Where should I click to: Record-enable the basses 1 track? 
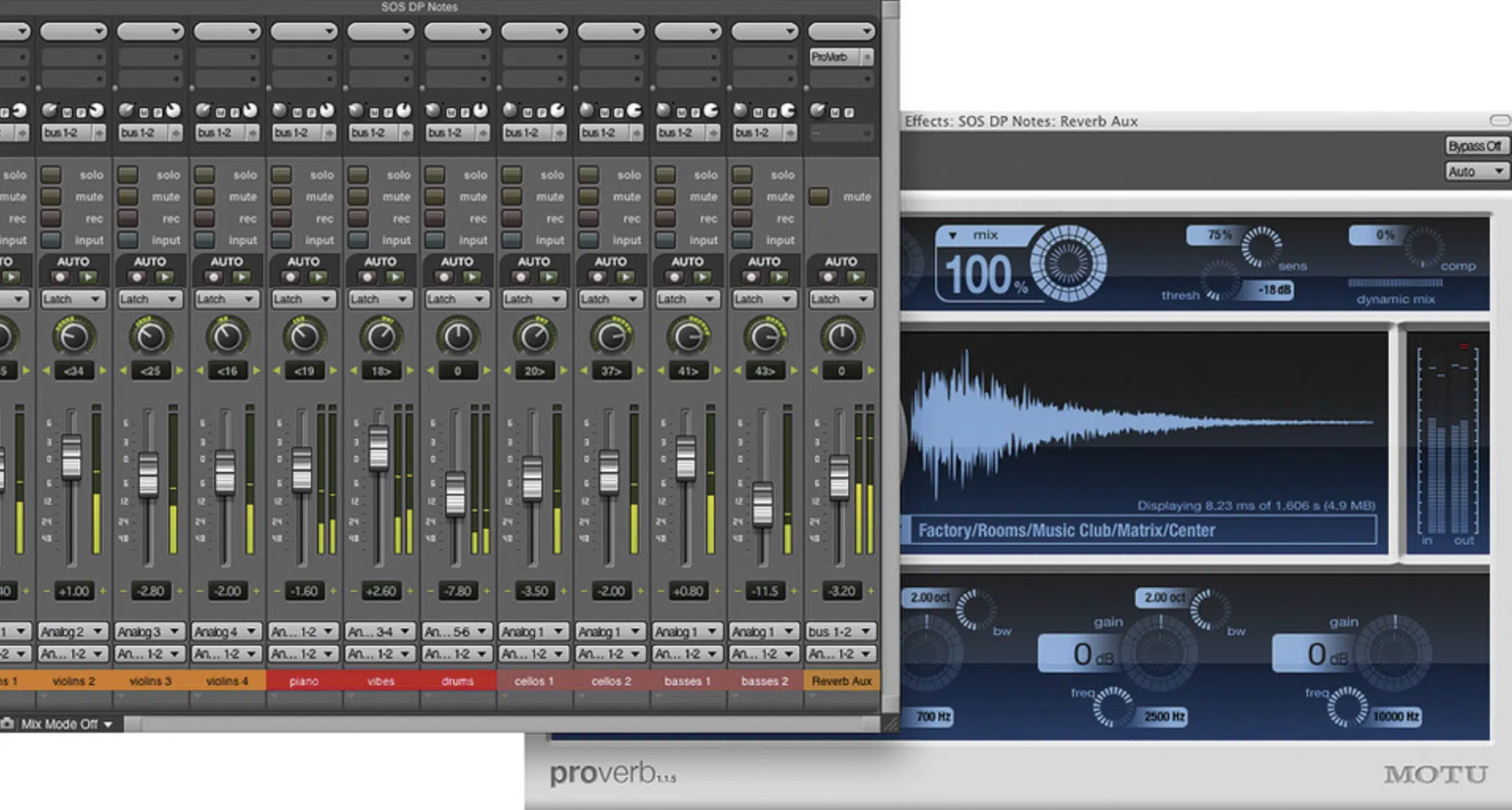665,219
